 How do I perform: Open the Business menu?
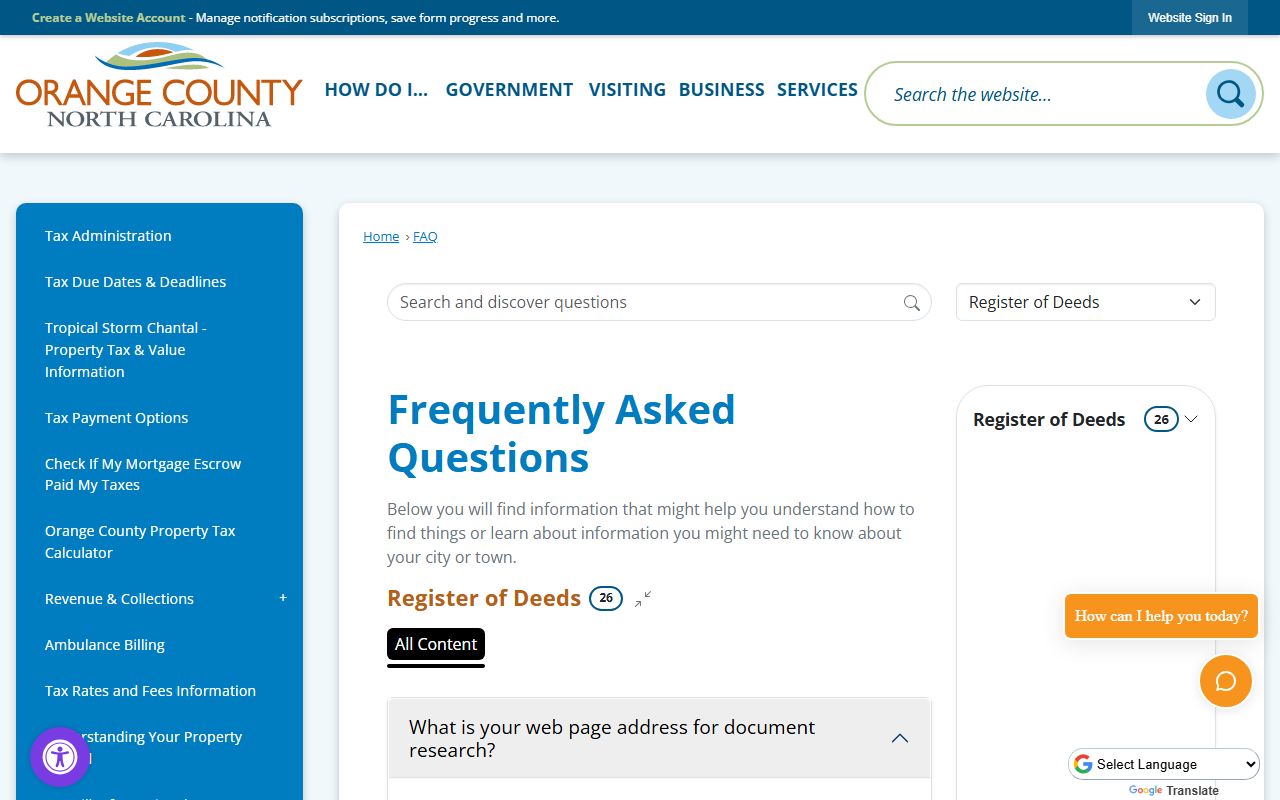[x=721, y=89]
